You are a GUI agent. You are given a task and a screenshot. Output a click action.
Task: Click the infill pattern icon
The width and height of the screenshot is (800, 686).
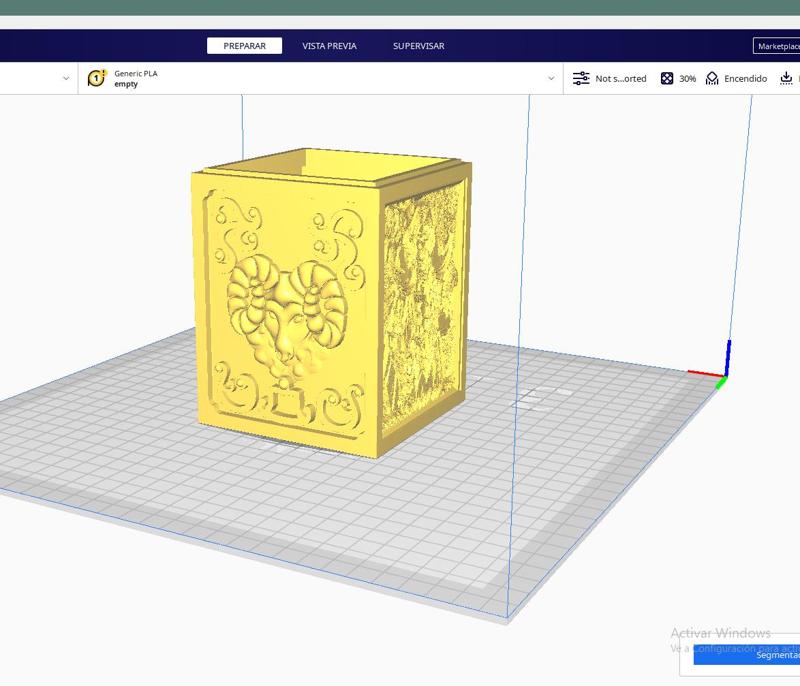pos(666,79)
